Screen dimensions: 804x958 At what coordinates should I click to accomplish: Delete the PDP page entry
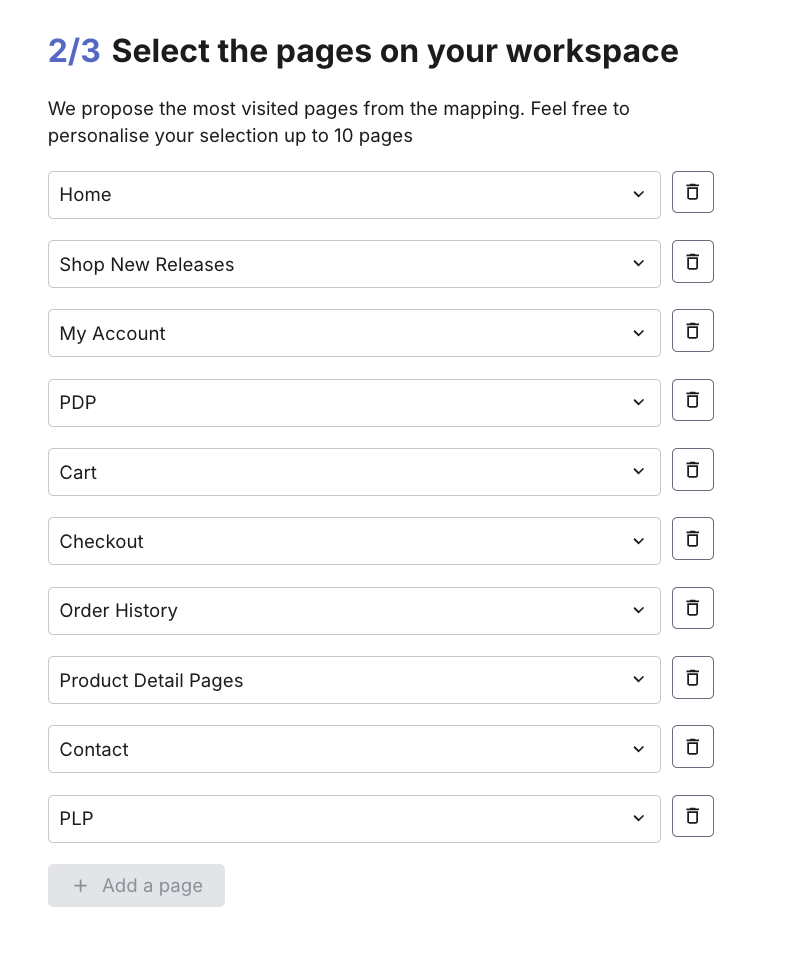tap(692, 400)
